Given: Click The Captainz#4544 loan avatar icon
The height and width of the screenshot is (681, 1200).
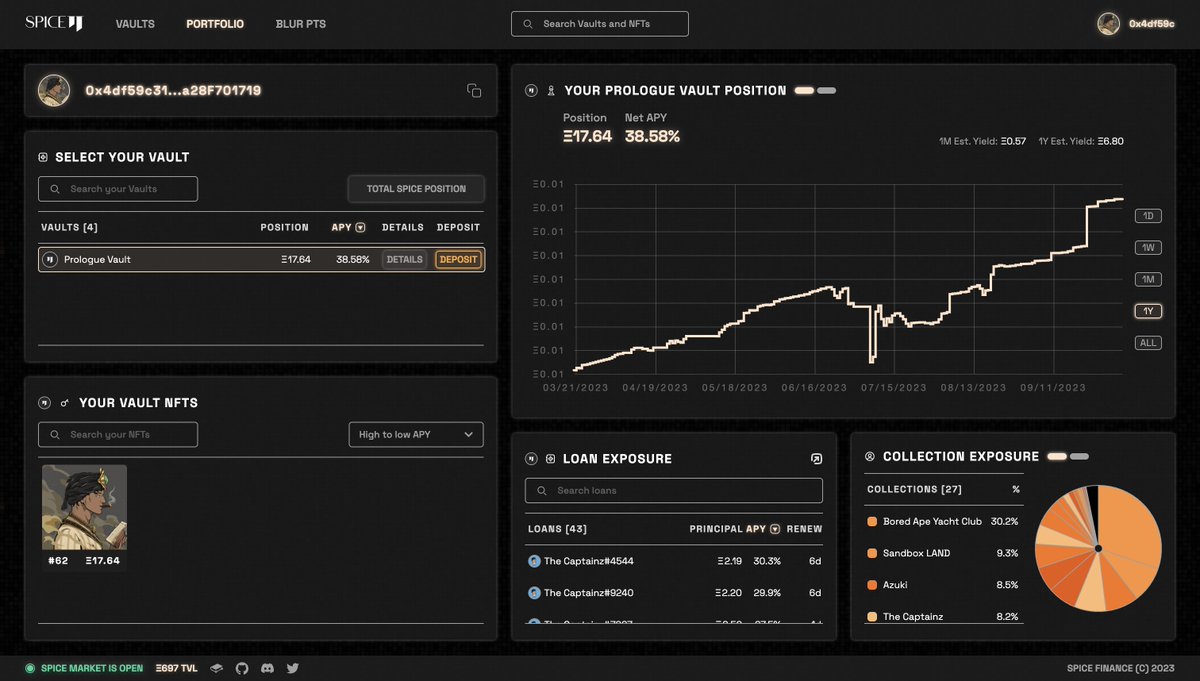Looking at the screenshot, I should (534, 562).
